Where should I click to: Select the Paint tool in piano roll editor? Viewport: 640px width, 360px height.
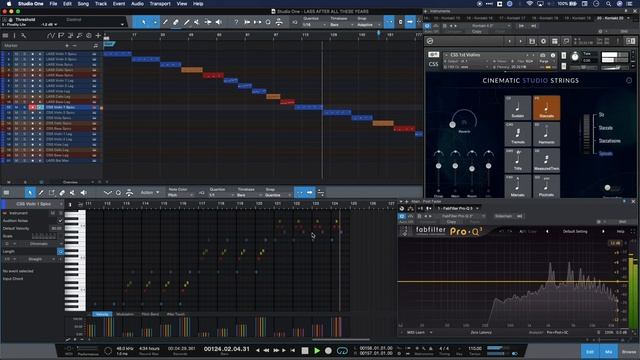[41, 193]
